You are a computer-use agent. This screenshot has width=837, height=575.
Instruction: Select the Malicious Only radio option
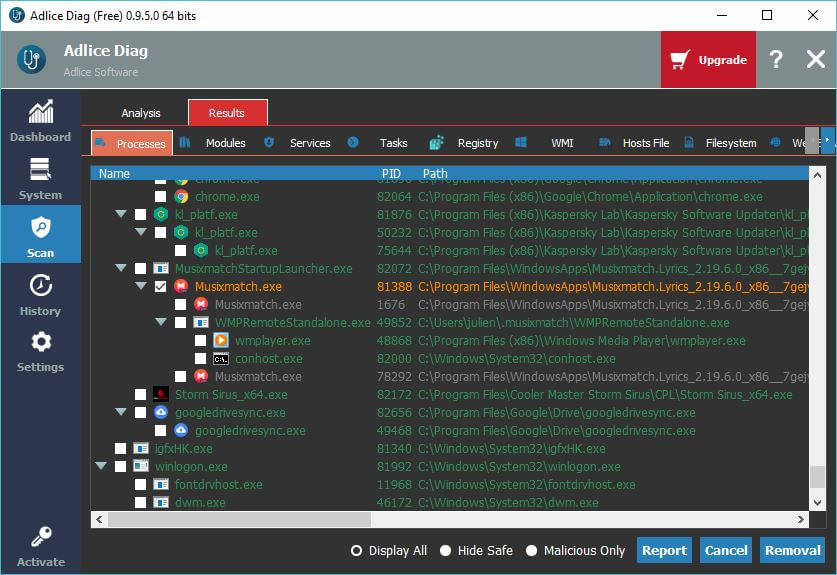(532, 551)
